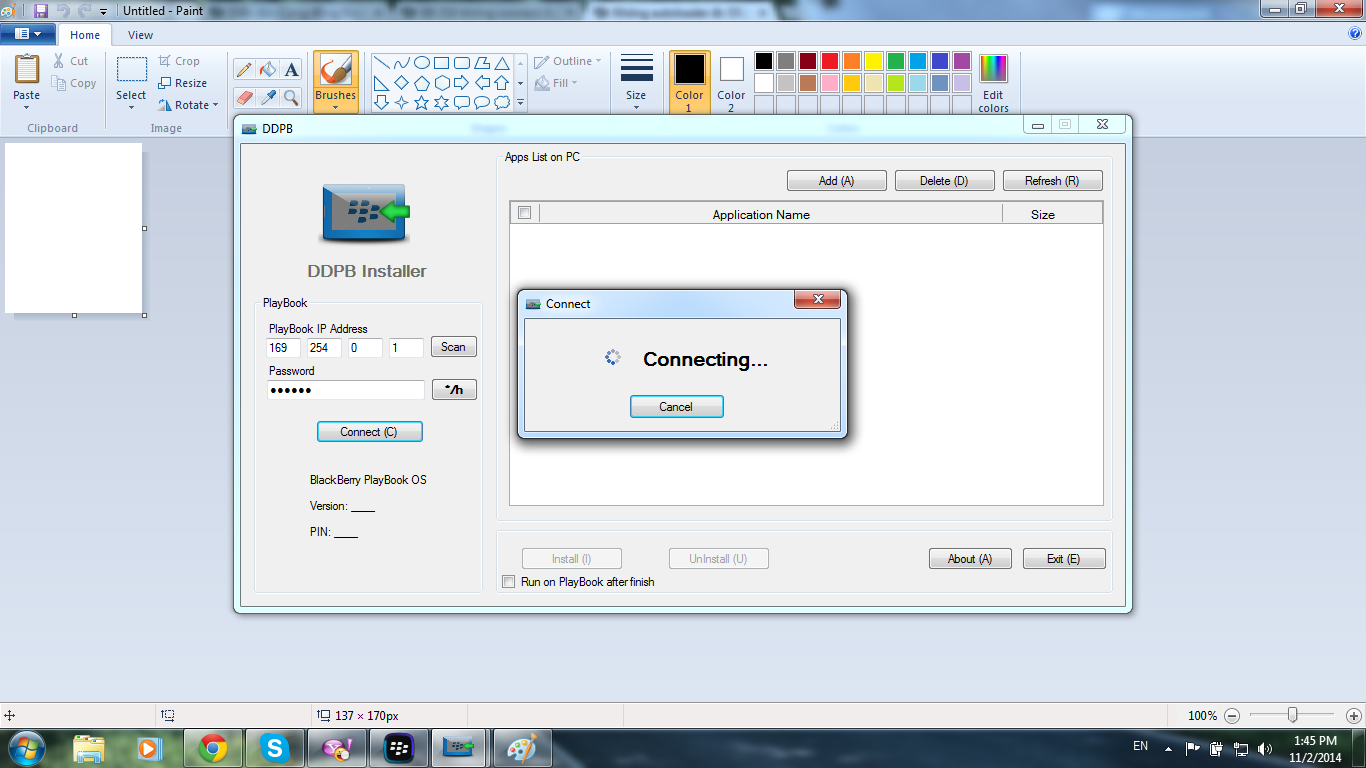Open the Rotate dropdown menu
The height and width of the screenshot is (768, 1366).
pos(189,105)
